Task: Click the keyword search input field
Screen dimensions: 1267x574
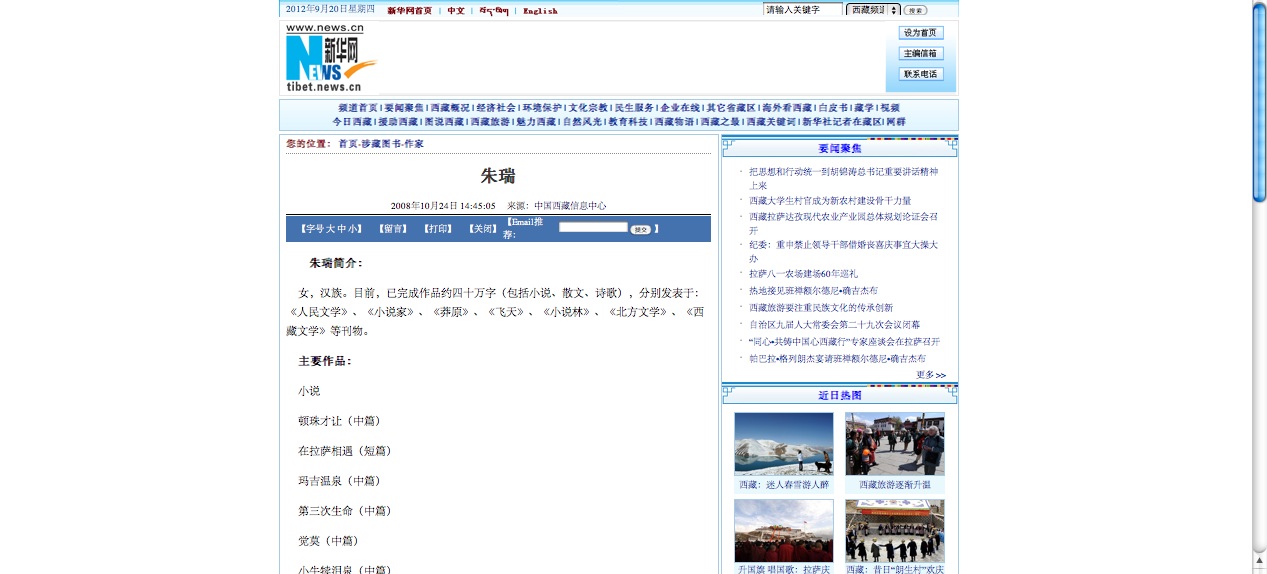Action: (x=802, y=10)
